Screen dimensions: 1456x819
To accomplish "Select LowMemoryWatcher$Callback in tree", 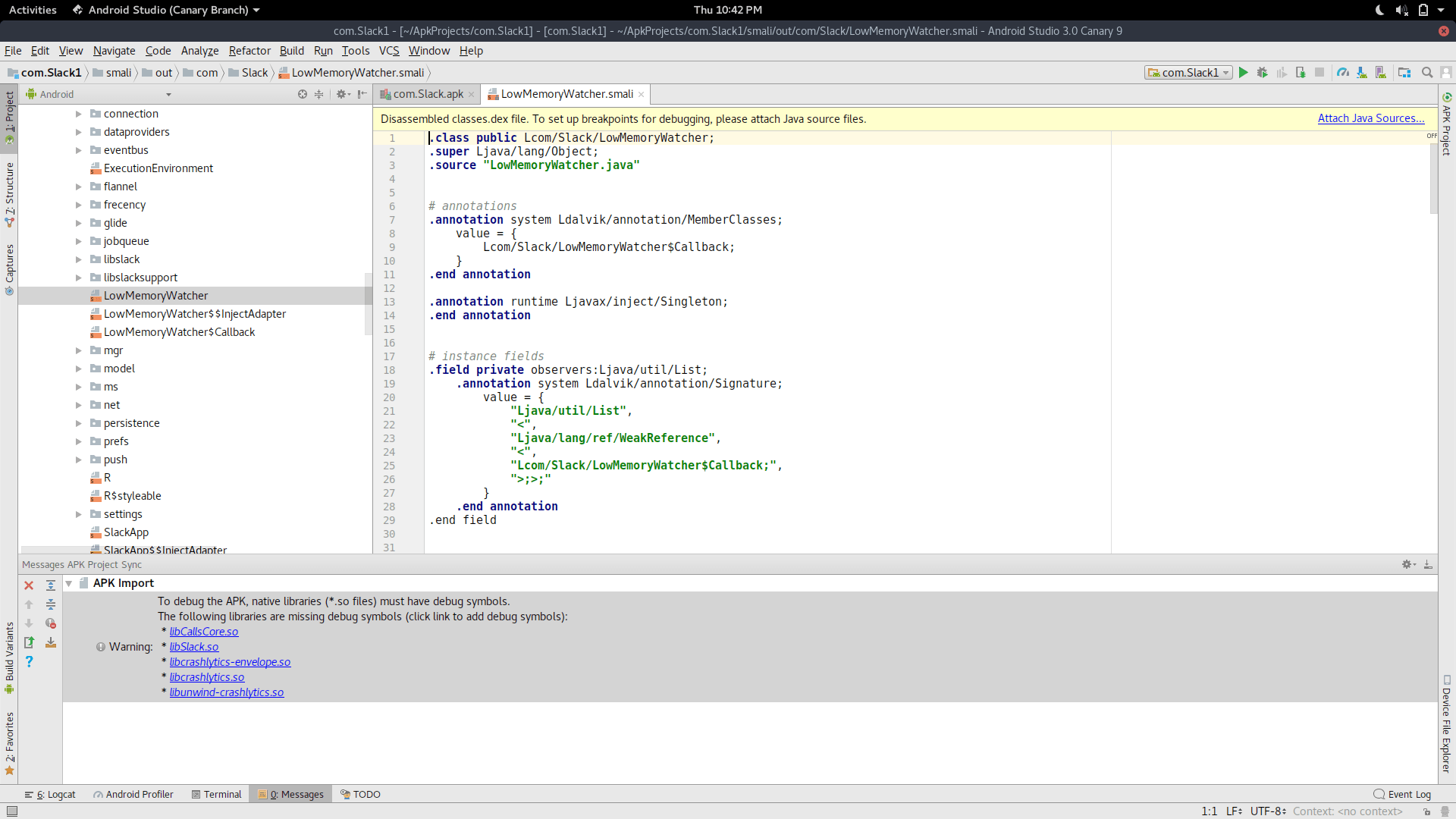I will pos(179,332).
